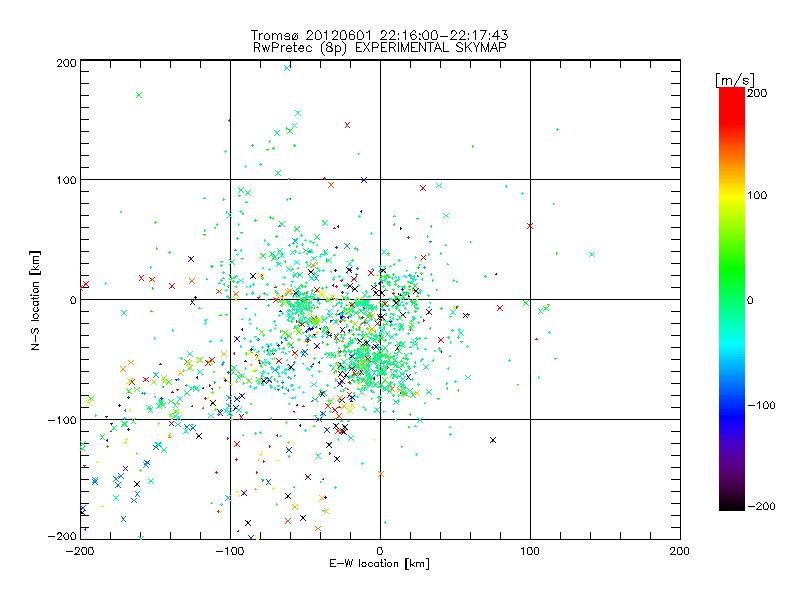Click the colorbar label '-100'

(x=761, y=406)
